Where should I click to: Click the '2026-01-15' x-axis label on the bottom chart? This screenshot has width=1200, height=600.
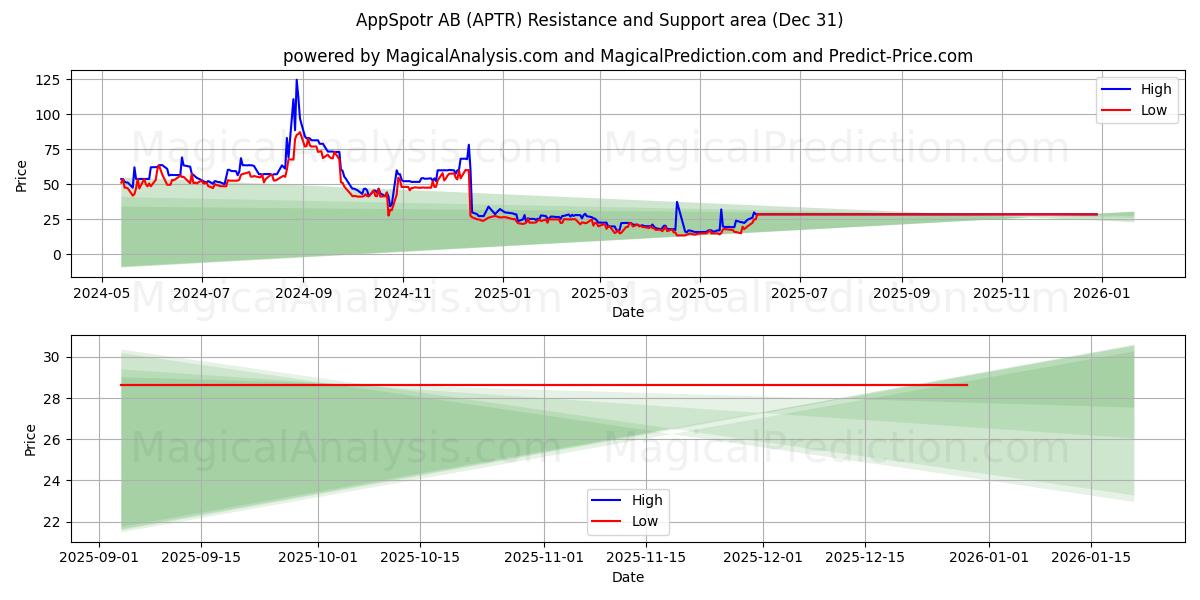coord(1089,559)
